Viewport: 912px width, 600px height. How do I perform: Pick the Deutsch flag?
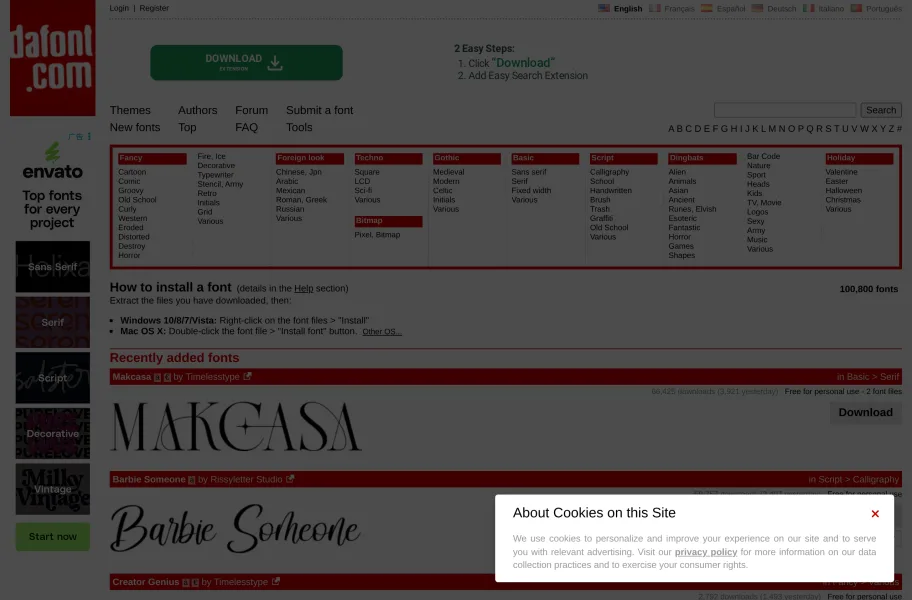[x=757, y=8]
